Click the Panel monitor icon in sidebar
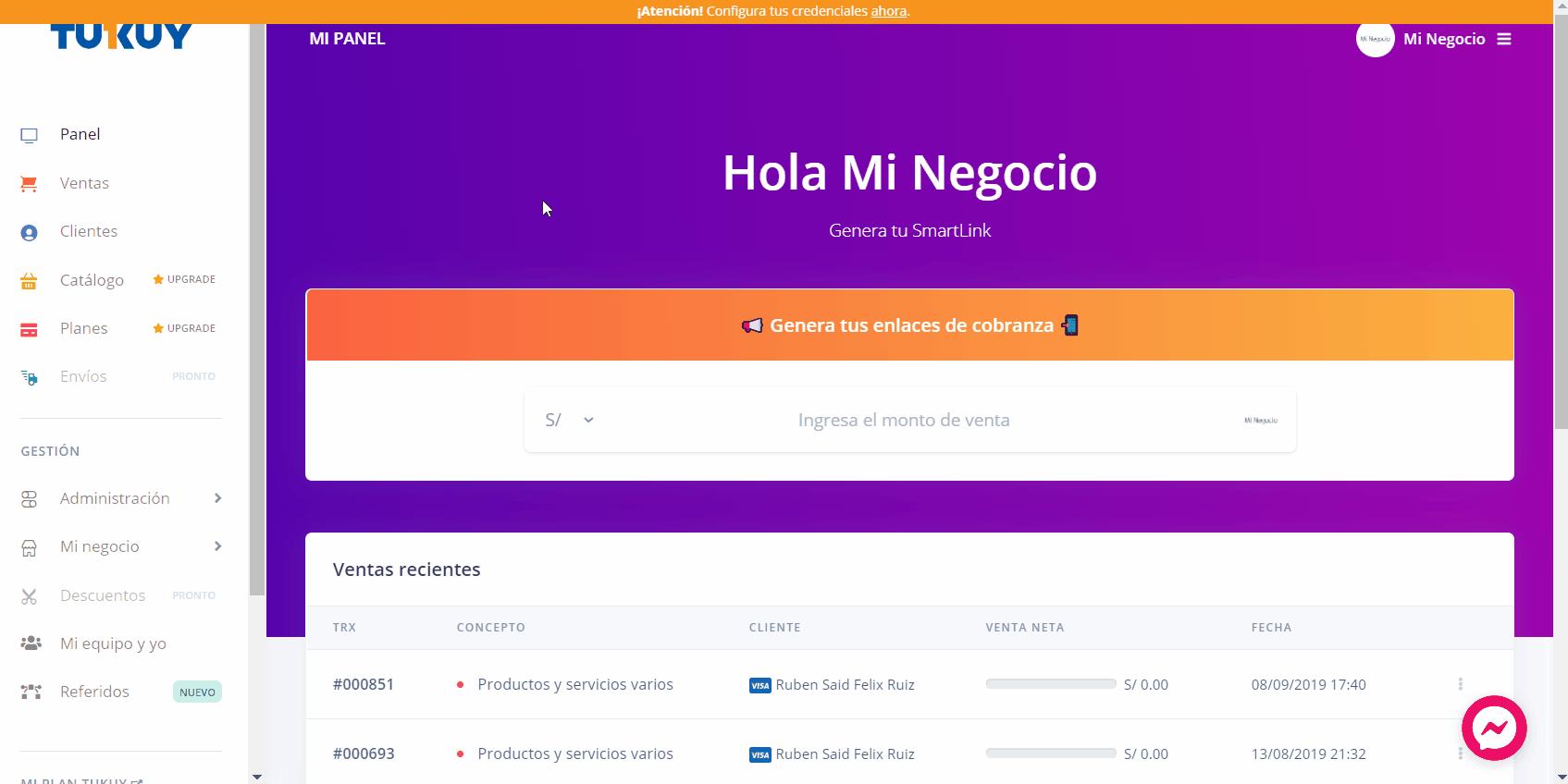 [30, 135]
